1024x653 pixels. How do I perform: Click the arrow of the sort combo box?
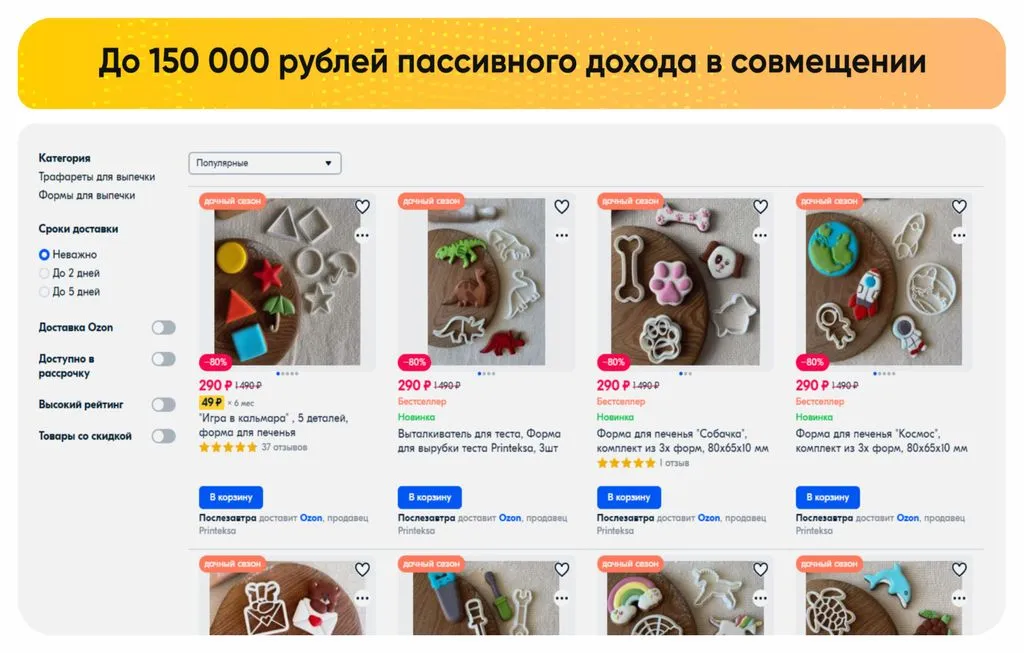[x=328, y=163]
